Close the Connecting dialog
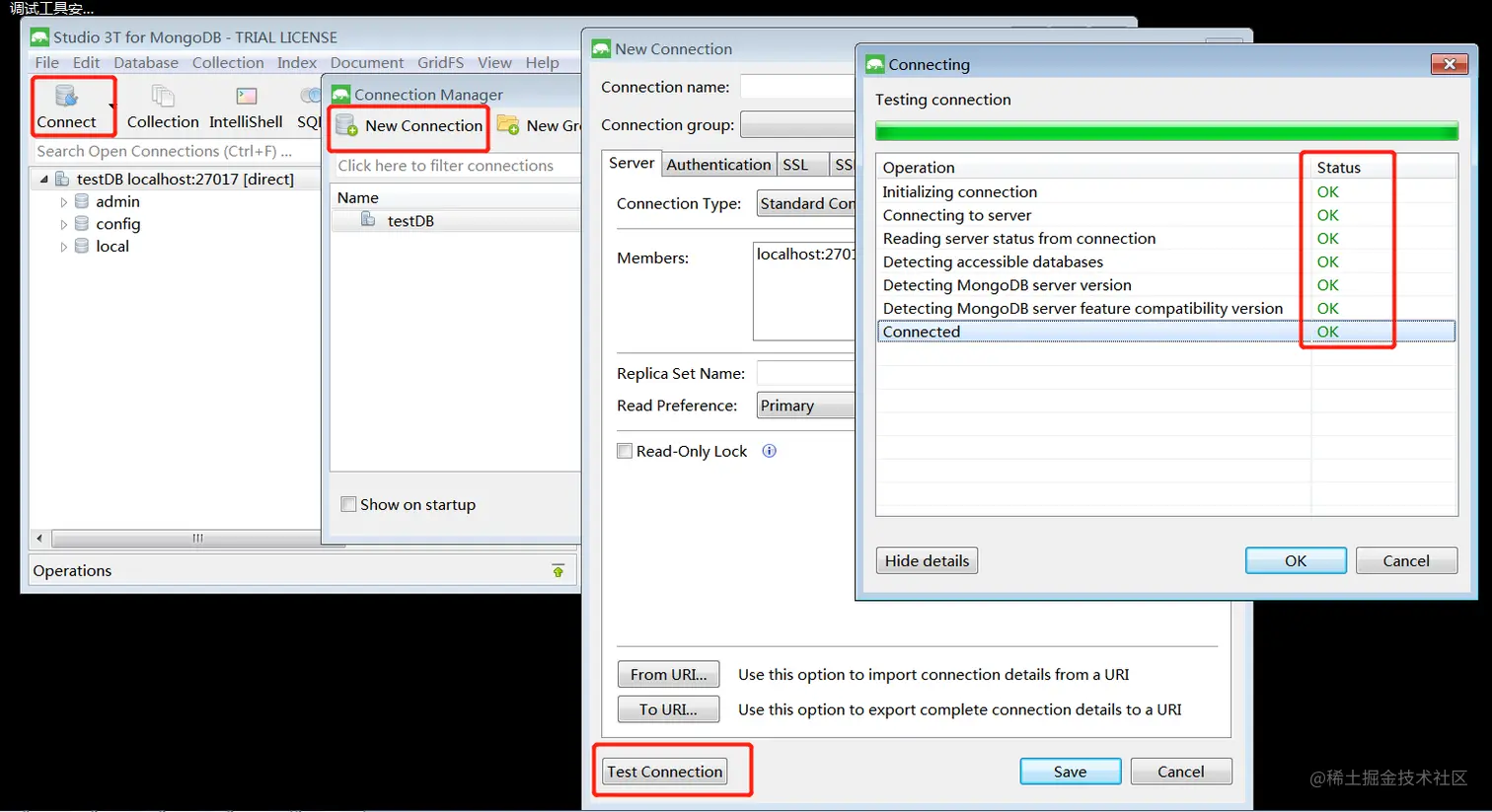The height and width of the screenshot is (812, 1492). pos(1449,64)
